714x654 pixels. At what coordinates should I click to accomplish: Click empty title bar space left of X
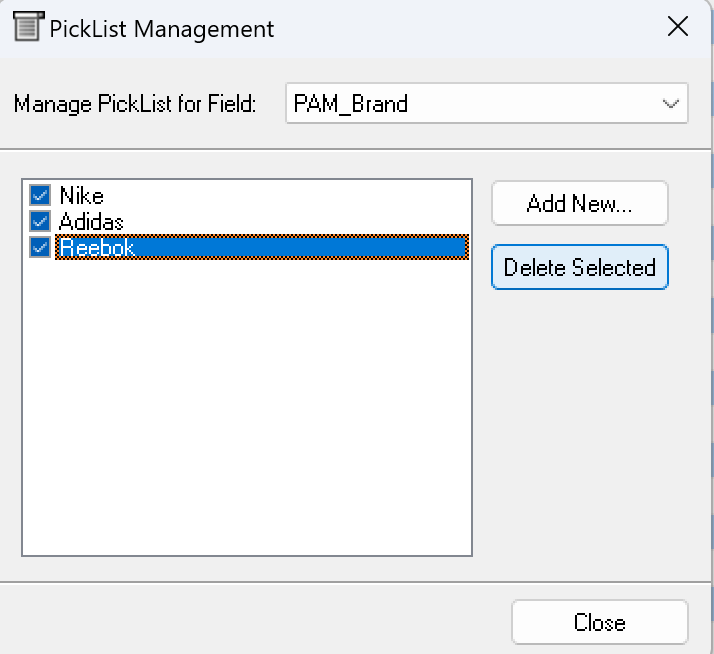coord(470,27)
